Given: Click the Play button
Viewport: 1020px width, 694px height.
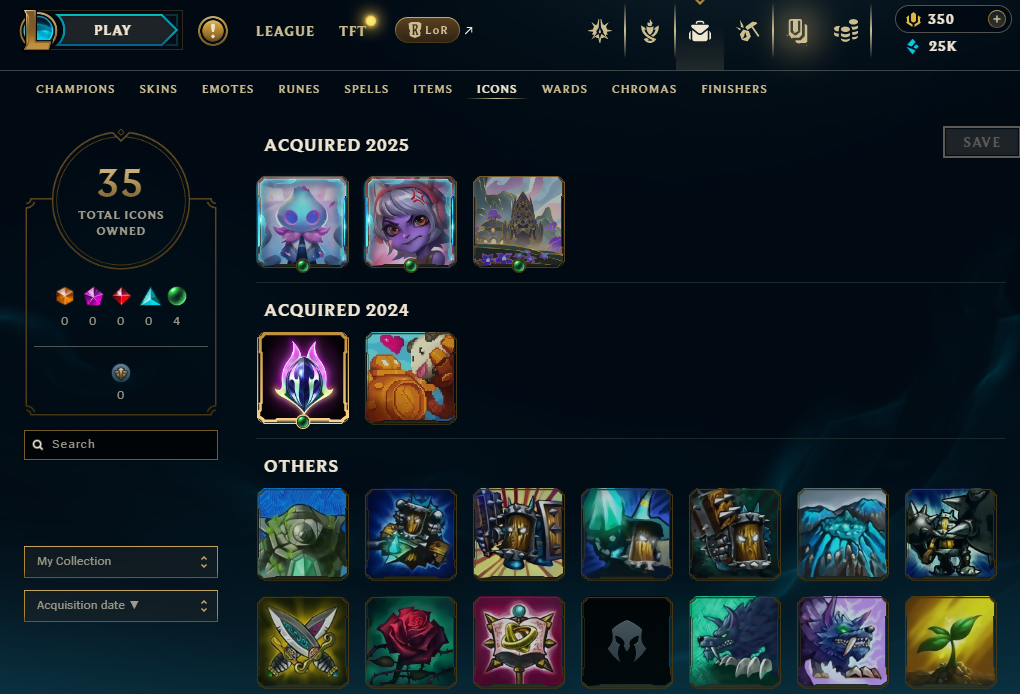Looking at the screenshot, I should point(113,30).
